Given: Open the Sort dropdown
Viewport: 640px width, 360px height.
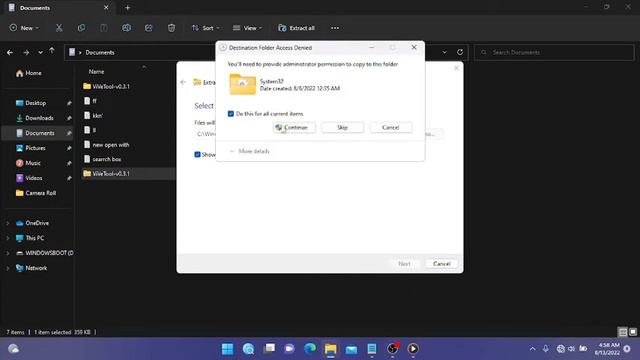Looking at the screenshot, I should click(206, 28).
